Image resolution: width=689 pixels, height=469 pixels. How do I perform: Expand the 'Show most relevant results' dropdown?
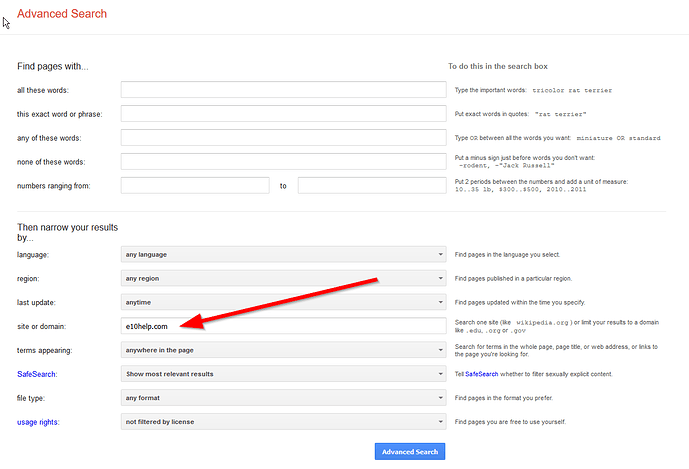click(x=282, y=374)
